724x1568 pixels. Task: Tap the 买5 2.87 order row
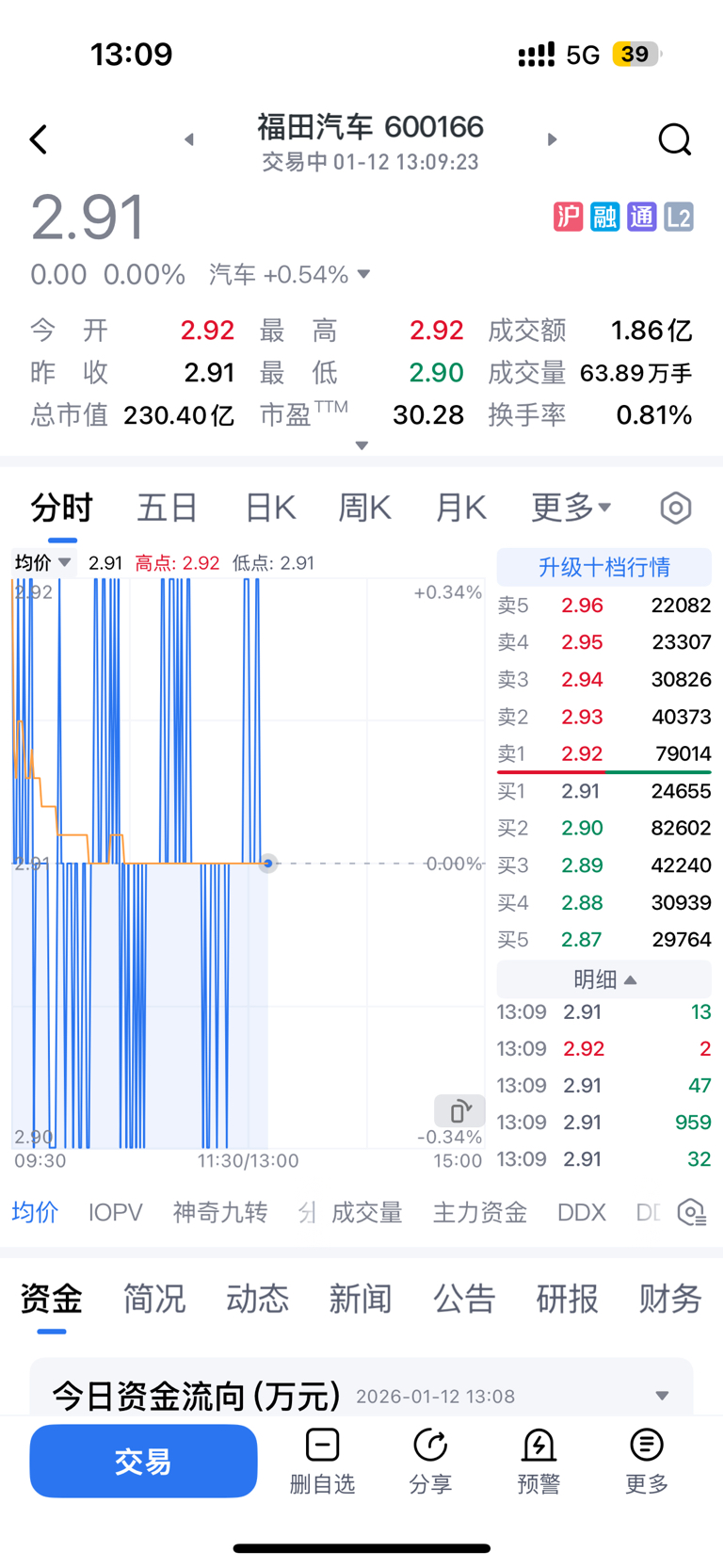pos(604,940)
